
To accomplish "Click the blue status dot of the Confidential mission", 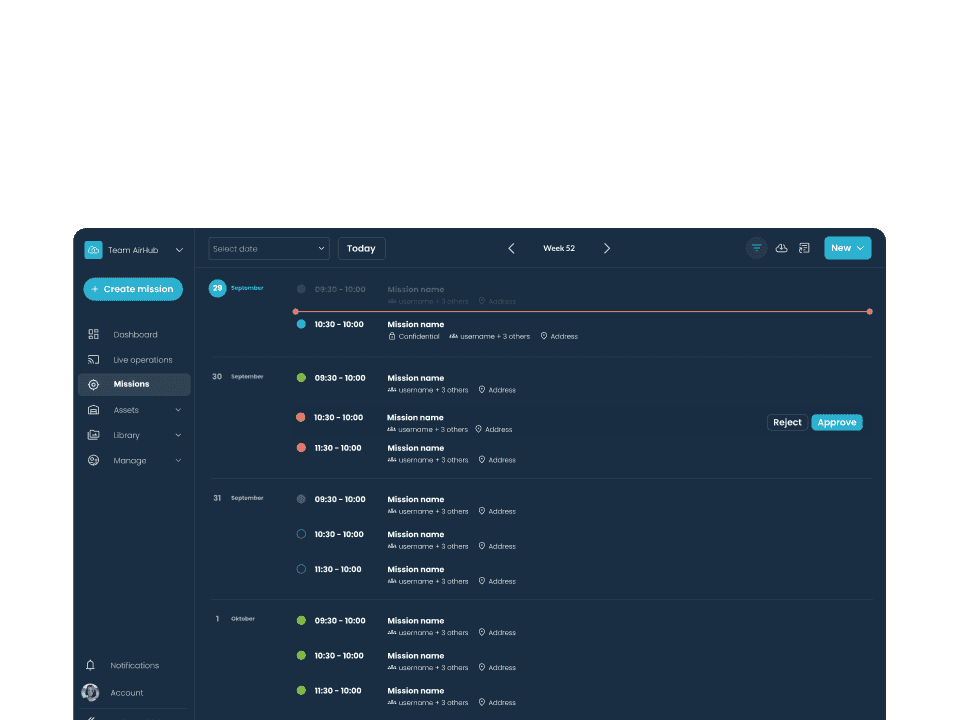I will [301, 325].
